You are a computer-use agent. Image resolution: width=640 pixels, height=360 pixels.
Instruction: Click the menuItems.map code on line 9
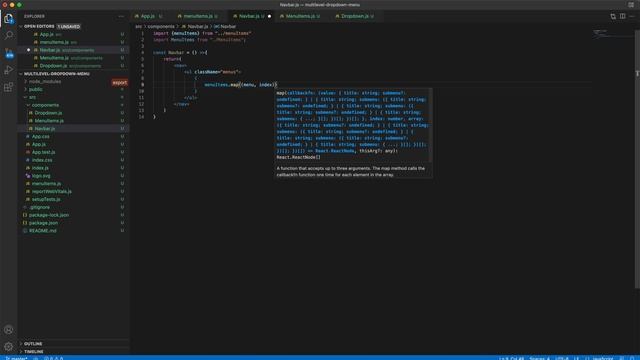(x=222, y=84)
